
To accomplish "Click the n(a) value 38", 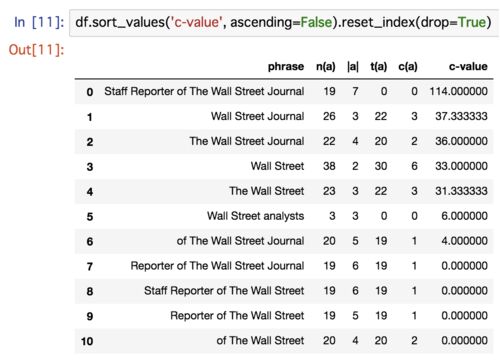I will (x=329, y=166).
